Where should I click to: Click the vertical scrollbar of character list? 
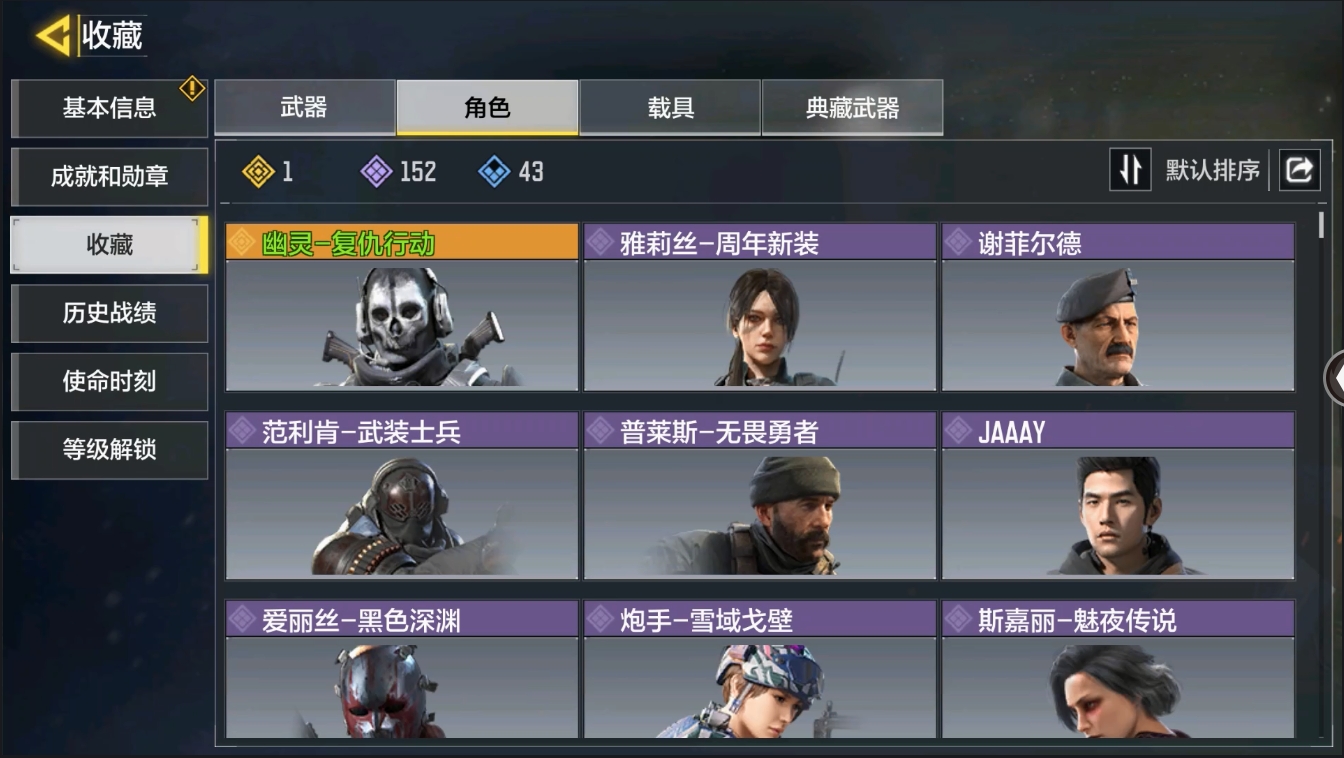[x=1321, y=225]
